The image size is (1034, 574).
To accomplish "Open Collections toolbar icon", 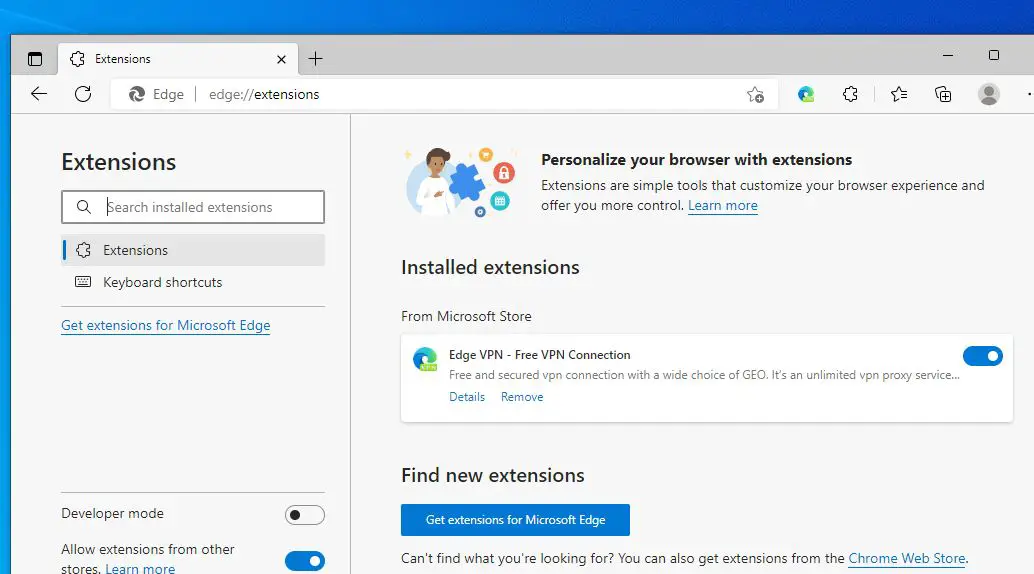I will [943, 94].
